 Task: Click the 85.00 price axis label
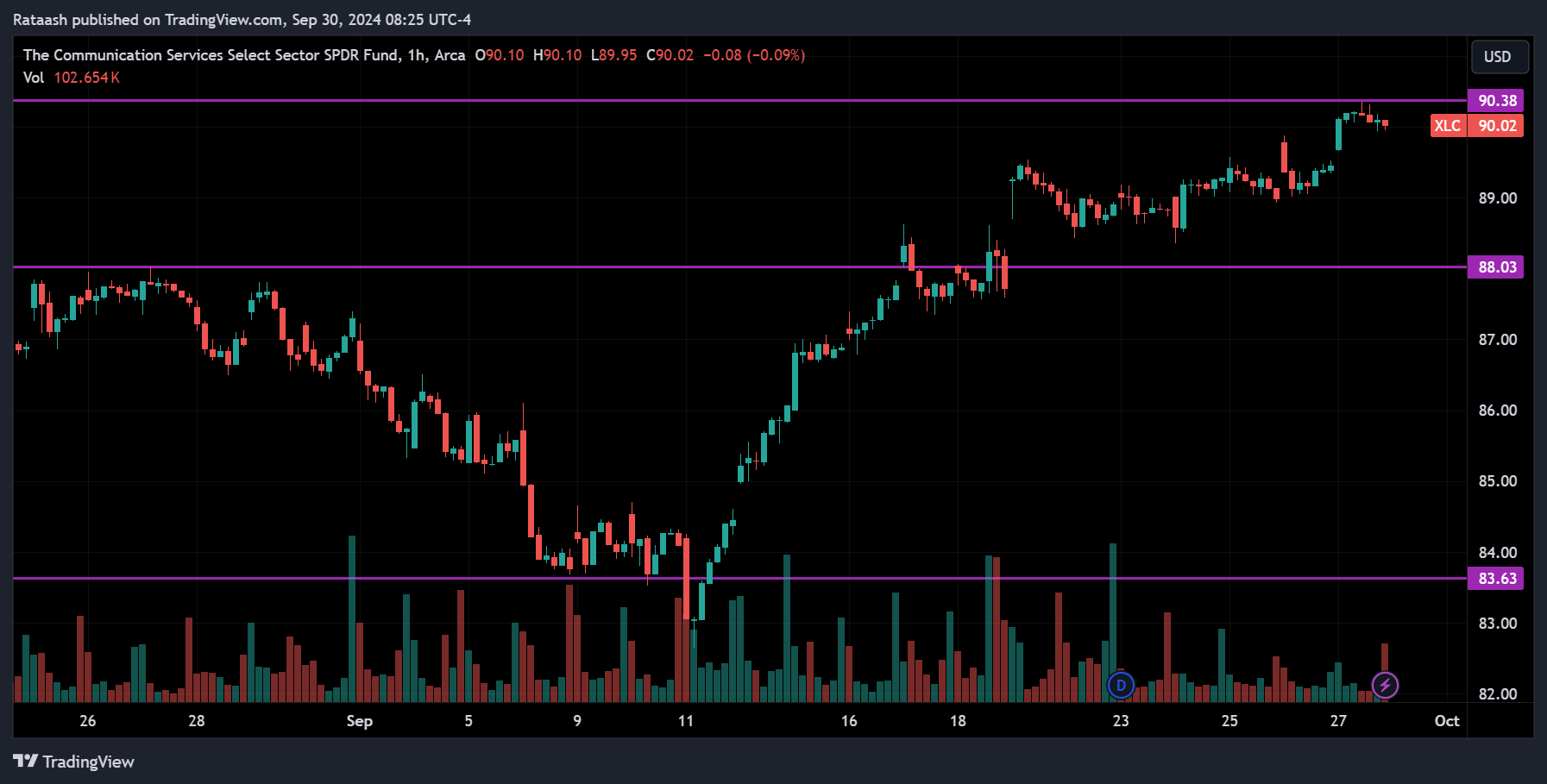(1498, 481)
